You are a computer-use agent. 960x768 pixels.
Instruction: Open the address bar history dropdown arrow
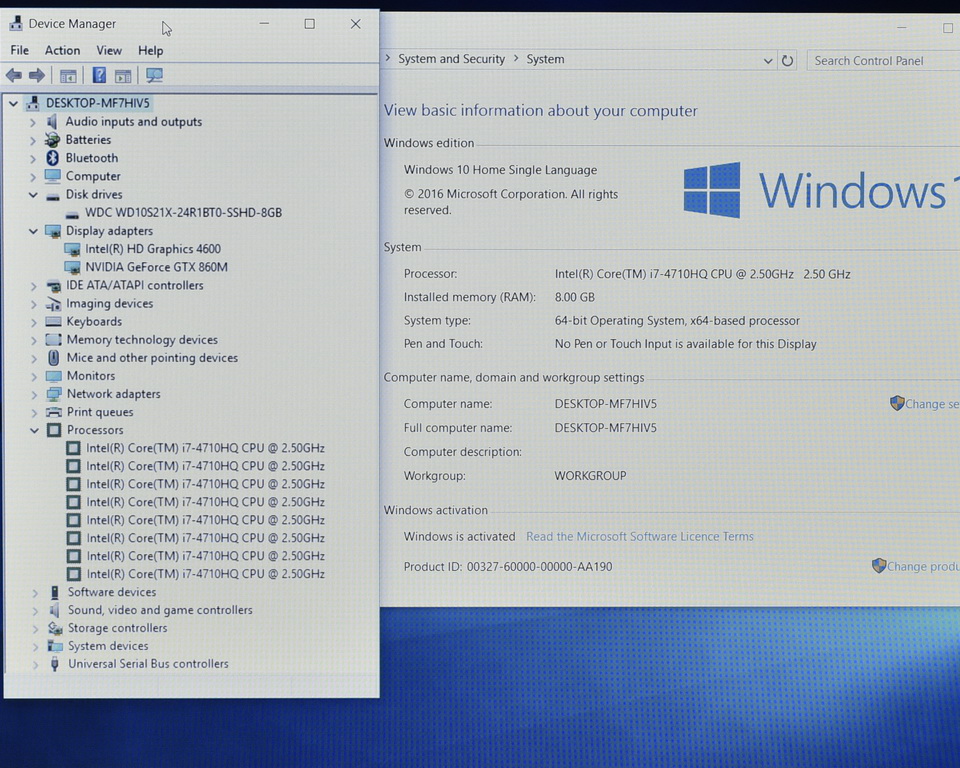pos(768,61)
